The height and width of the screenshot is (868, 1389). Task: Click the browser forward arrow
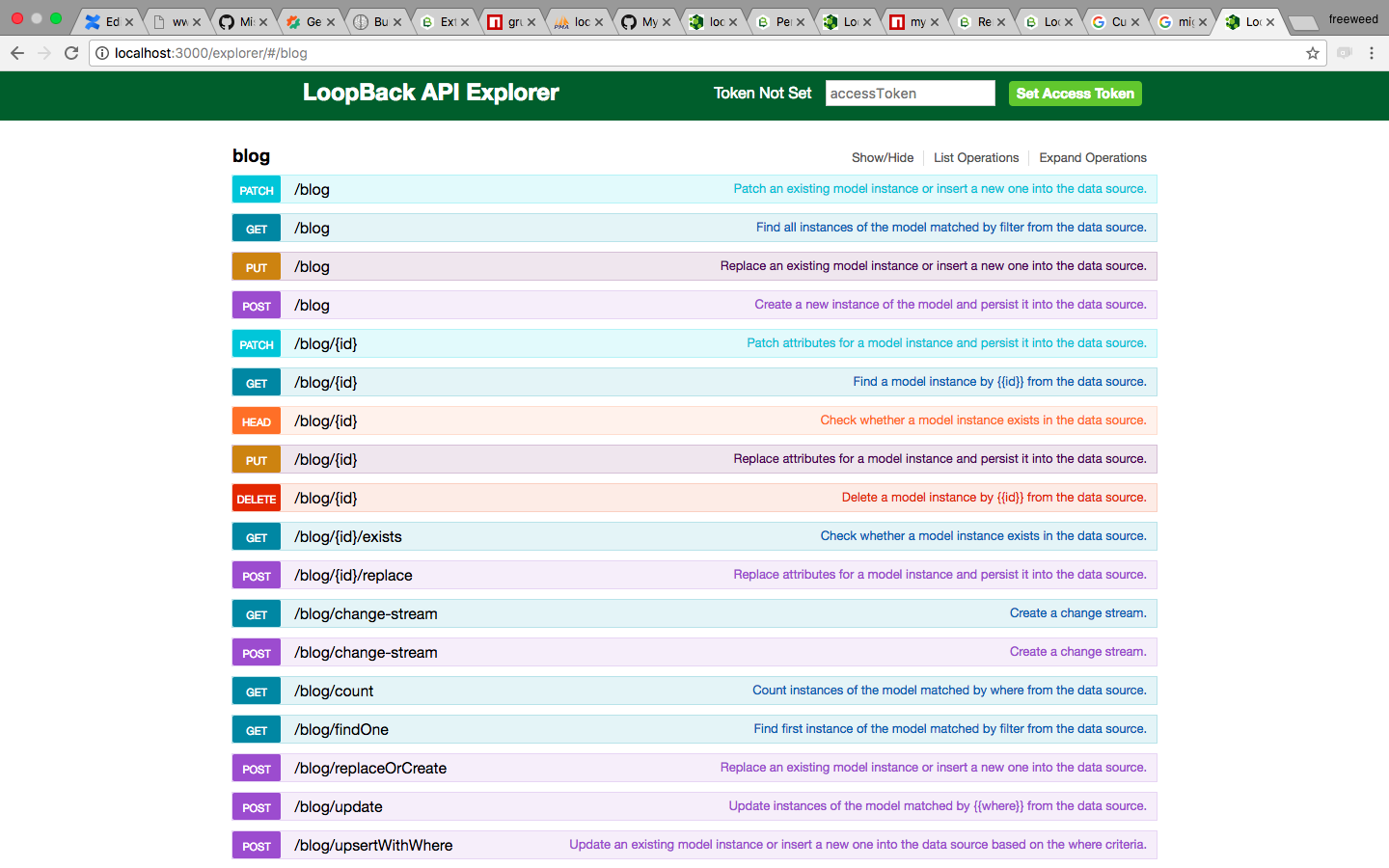tap(44, 53)
